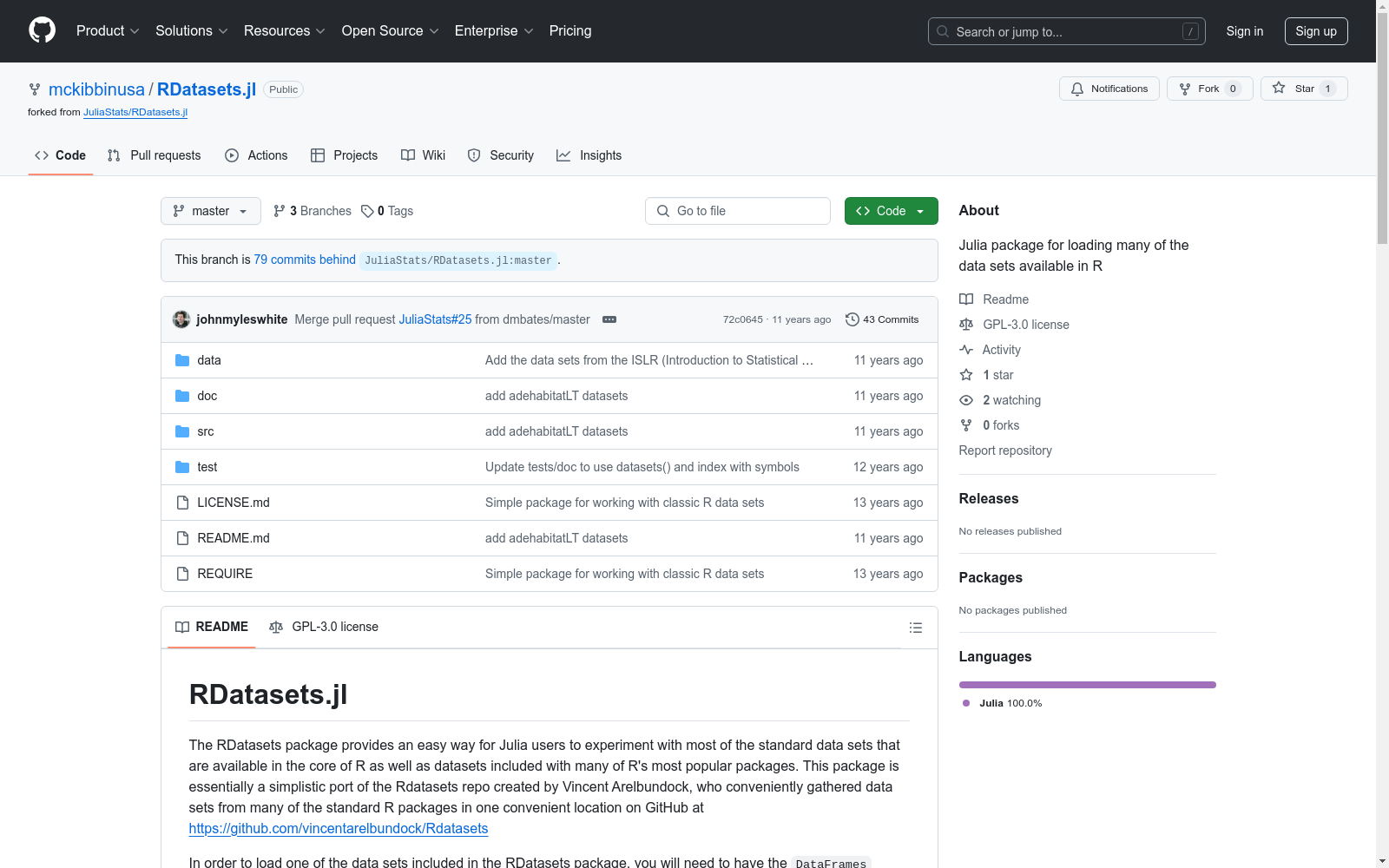Image resolution: width=1389 pixels, height=868 pixels.
Task: Open the doc folder icon
Action: click(x=182, y=396)
